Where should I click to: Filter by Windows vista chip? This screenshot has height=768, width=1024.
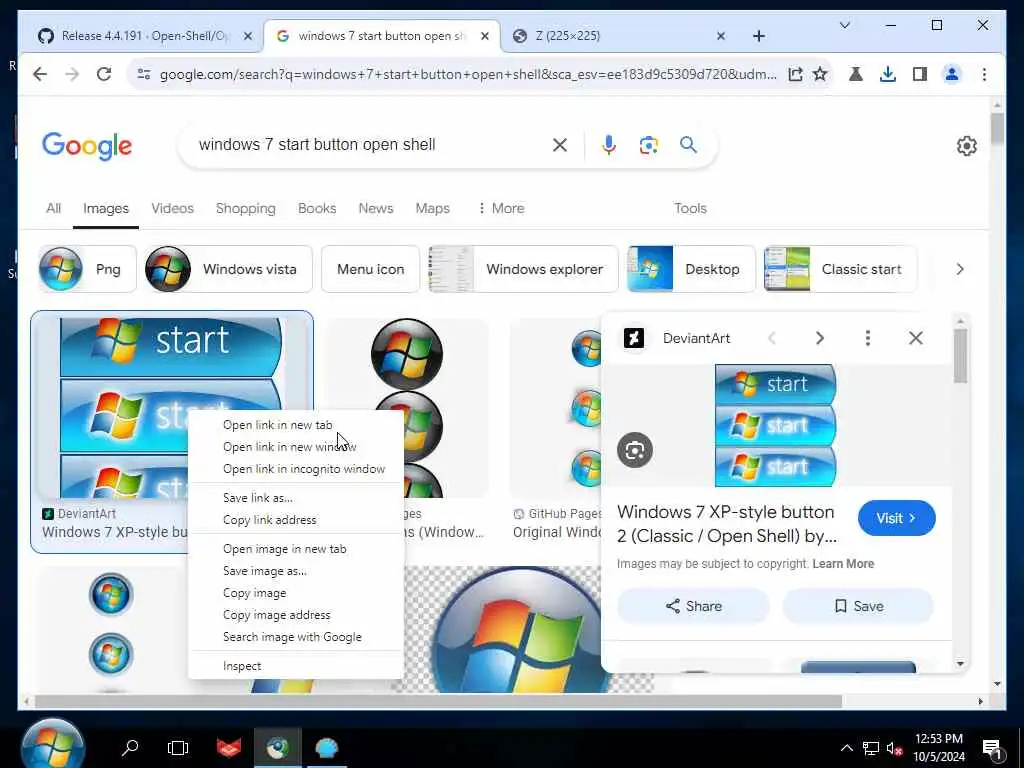click(x=228, y=269)
